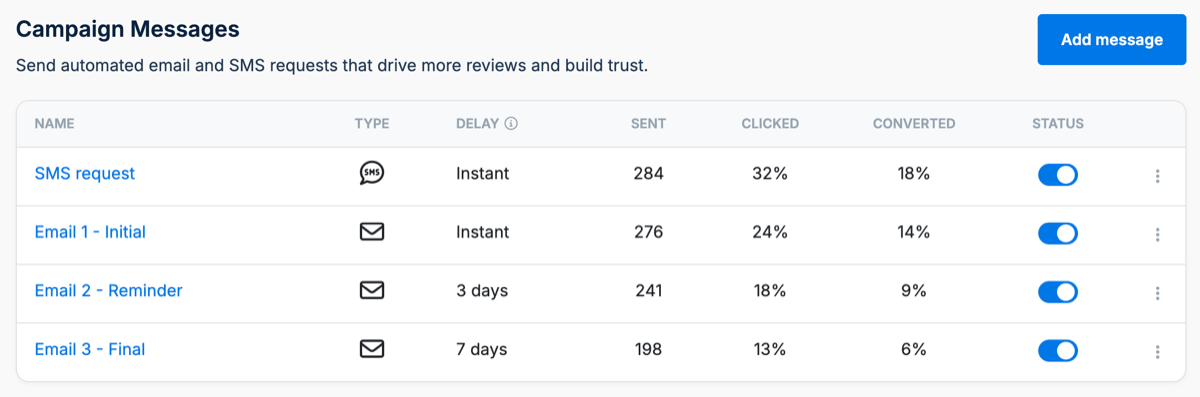Open the Email 3 - Final link
This screenshot has height=397, width=1200.
[90, 349]
